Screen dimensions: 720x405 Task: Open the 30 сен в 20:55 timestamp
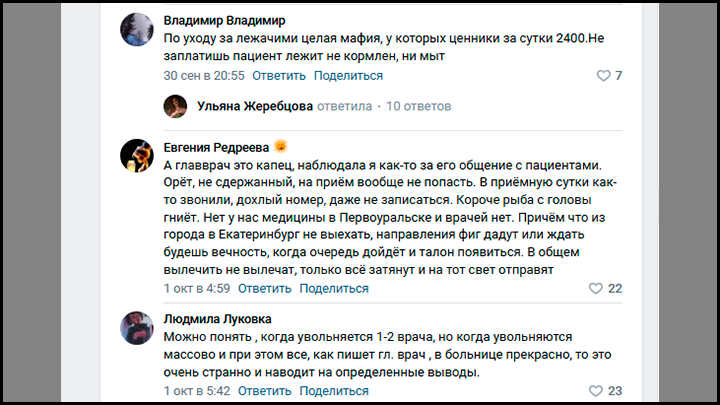pyautogui.click(x=203, y=75)
